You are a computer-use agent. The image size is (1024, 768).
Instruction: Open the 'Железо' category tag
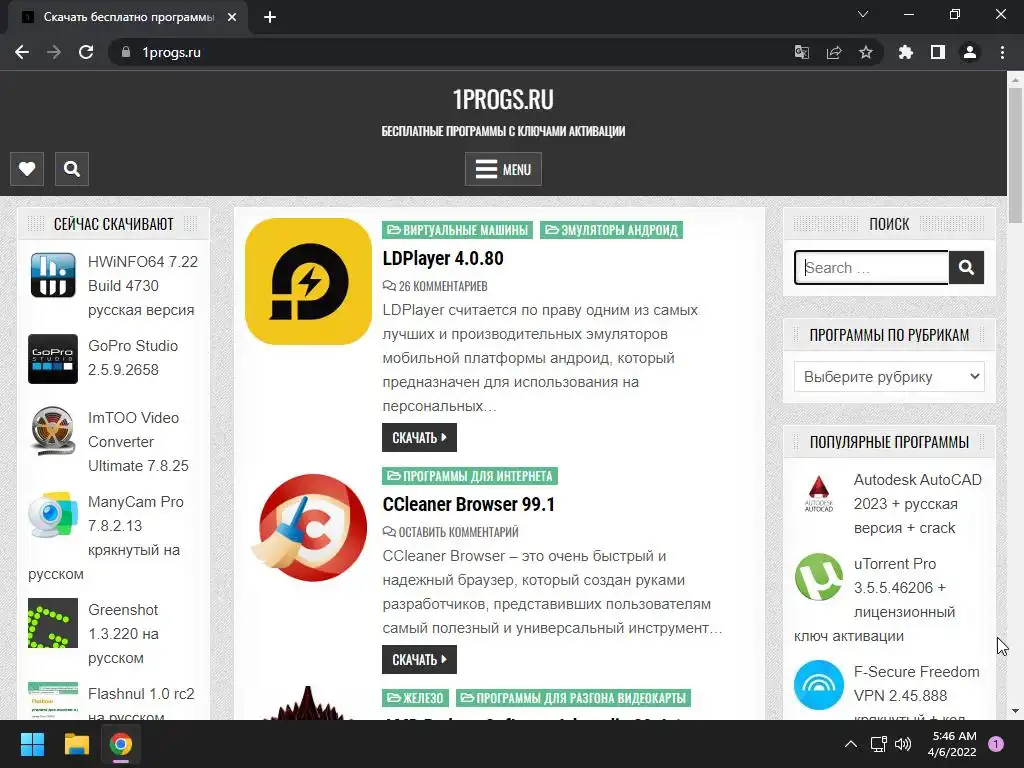click(415, 698)
